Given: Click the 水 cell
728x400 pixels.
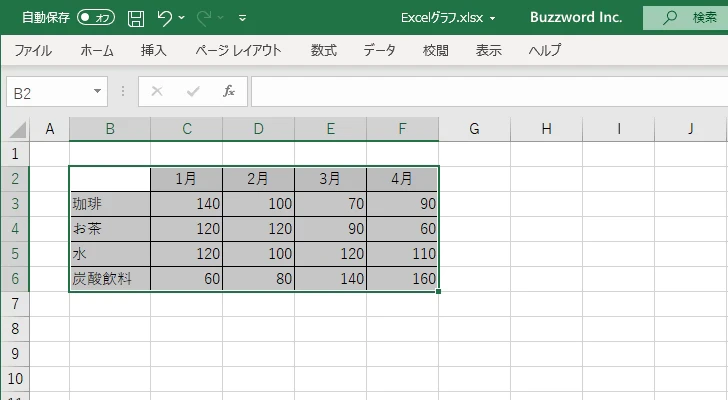Looking at the screenshot, I should [x=110, y=254].
